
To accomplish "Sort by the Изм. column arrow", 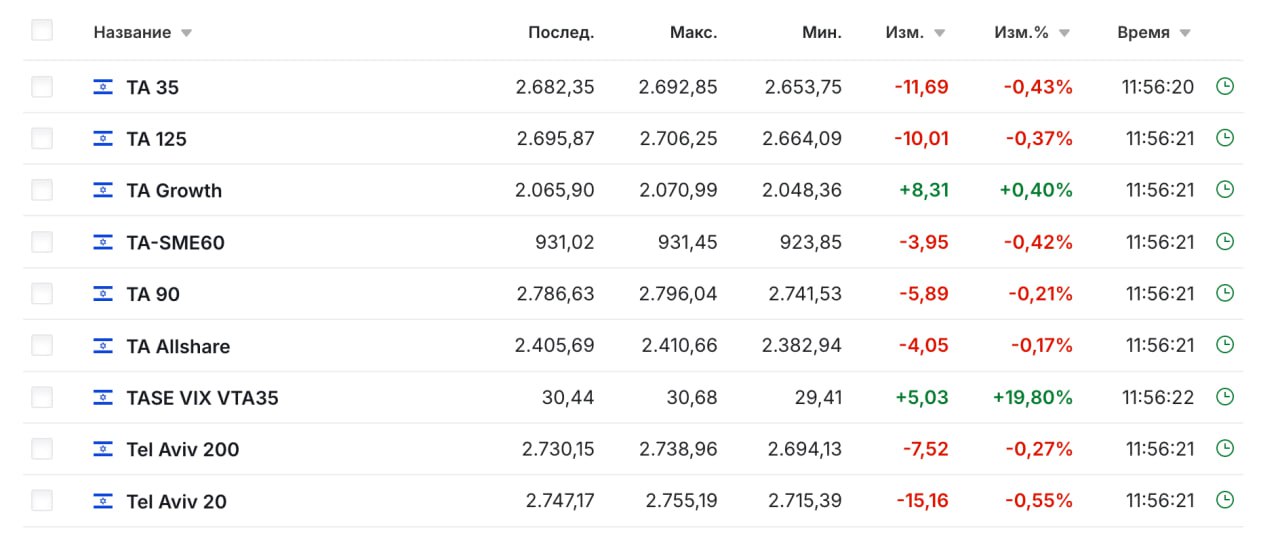I will click(x=940, y=33).
